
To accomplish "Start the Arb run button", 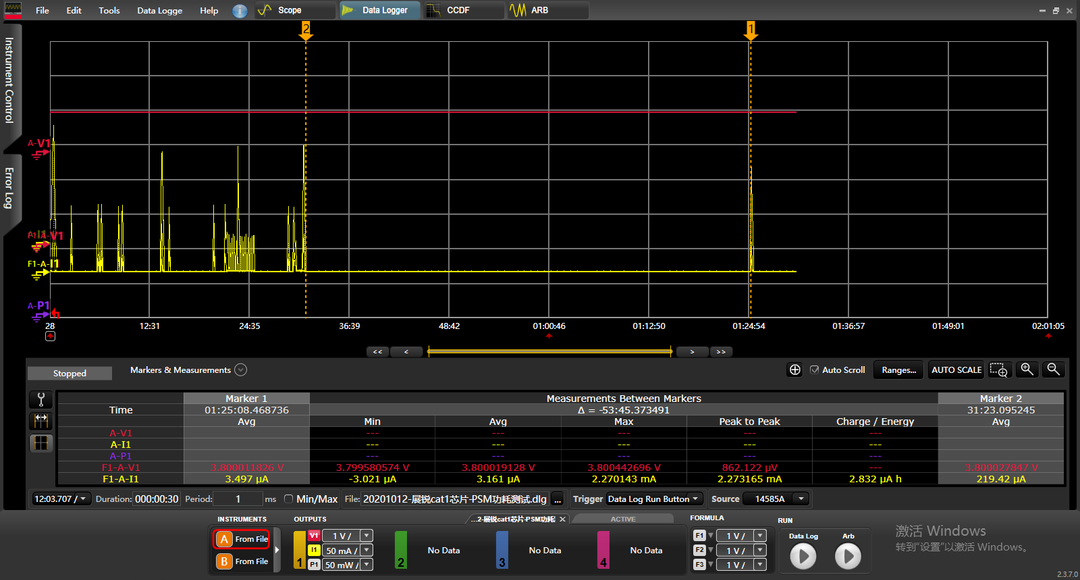I will 848,556.
